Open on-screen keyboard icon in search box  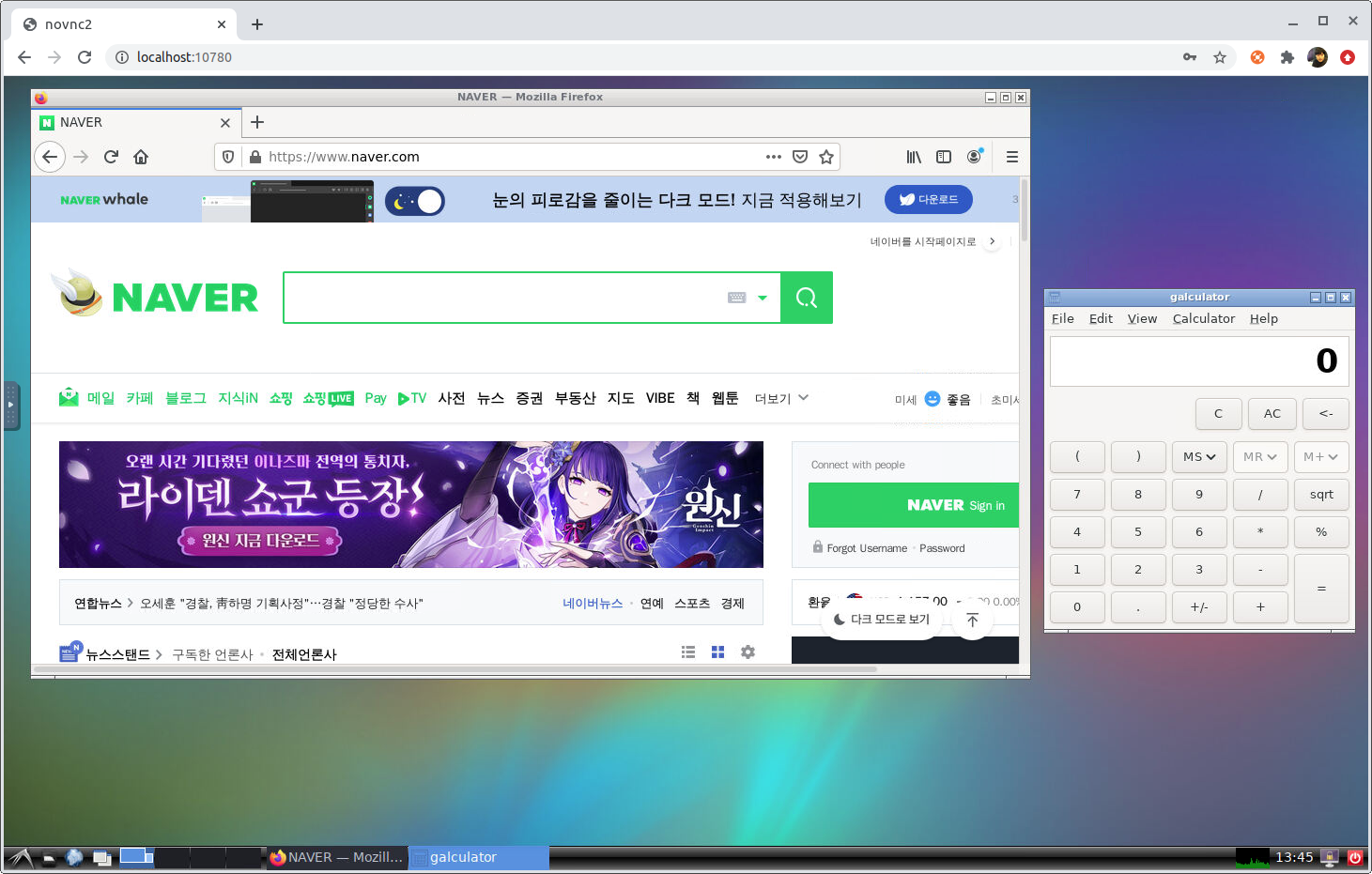[737, 298]
